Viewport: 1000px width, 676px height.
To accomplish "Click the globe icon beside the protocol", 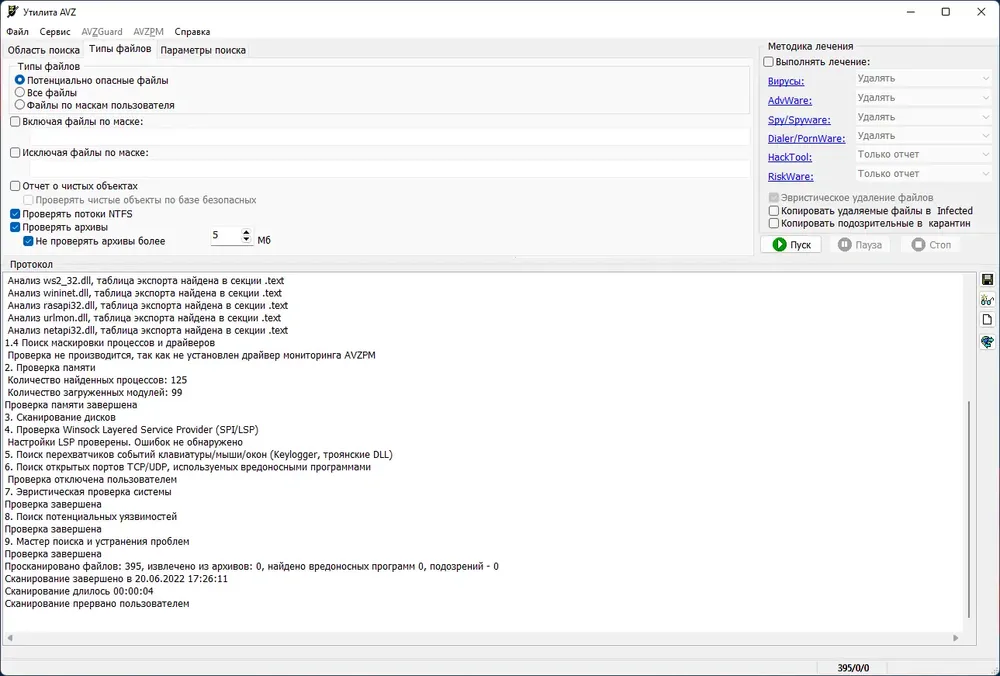I will pyautogui.click(x=987, y=342).
